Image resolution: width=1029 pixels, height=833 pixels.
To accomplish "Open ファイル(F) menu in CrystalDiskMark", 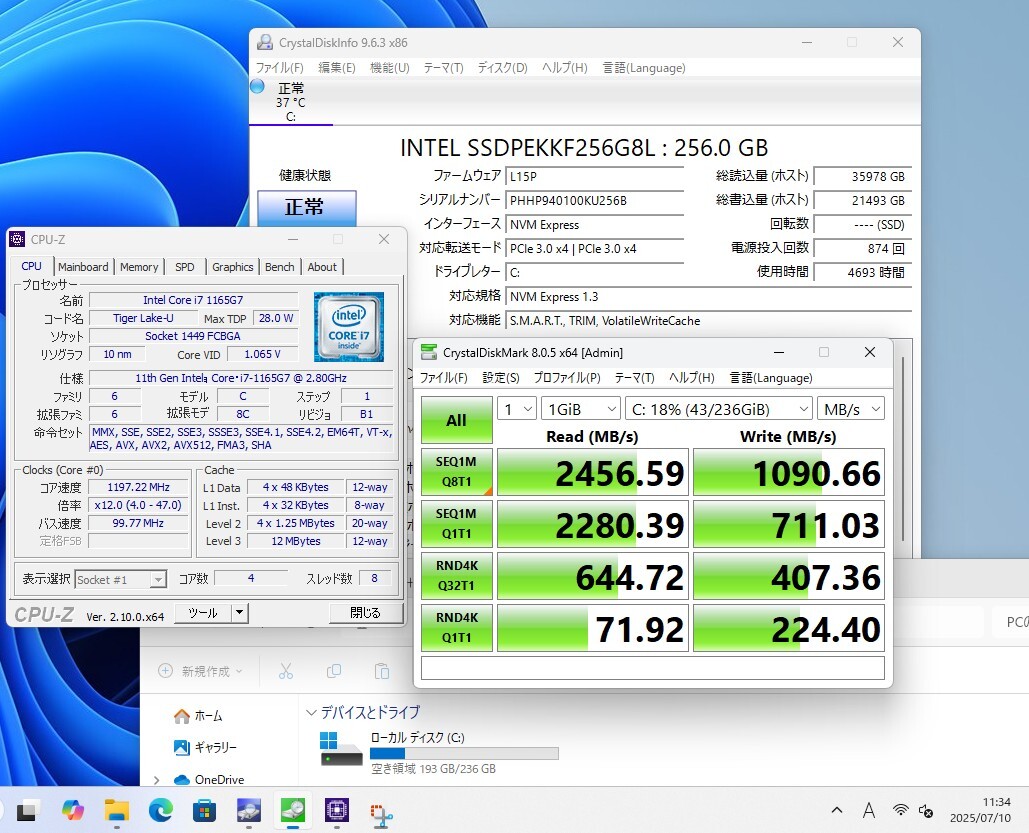I will tap(444, 377).
